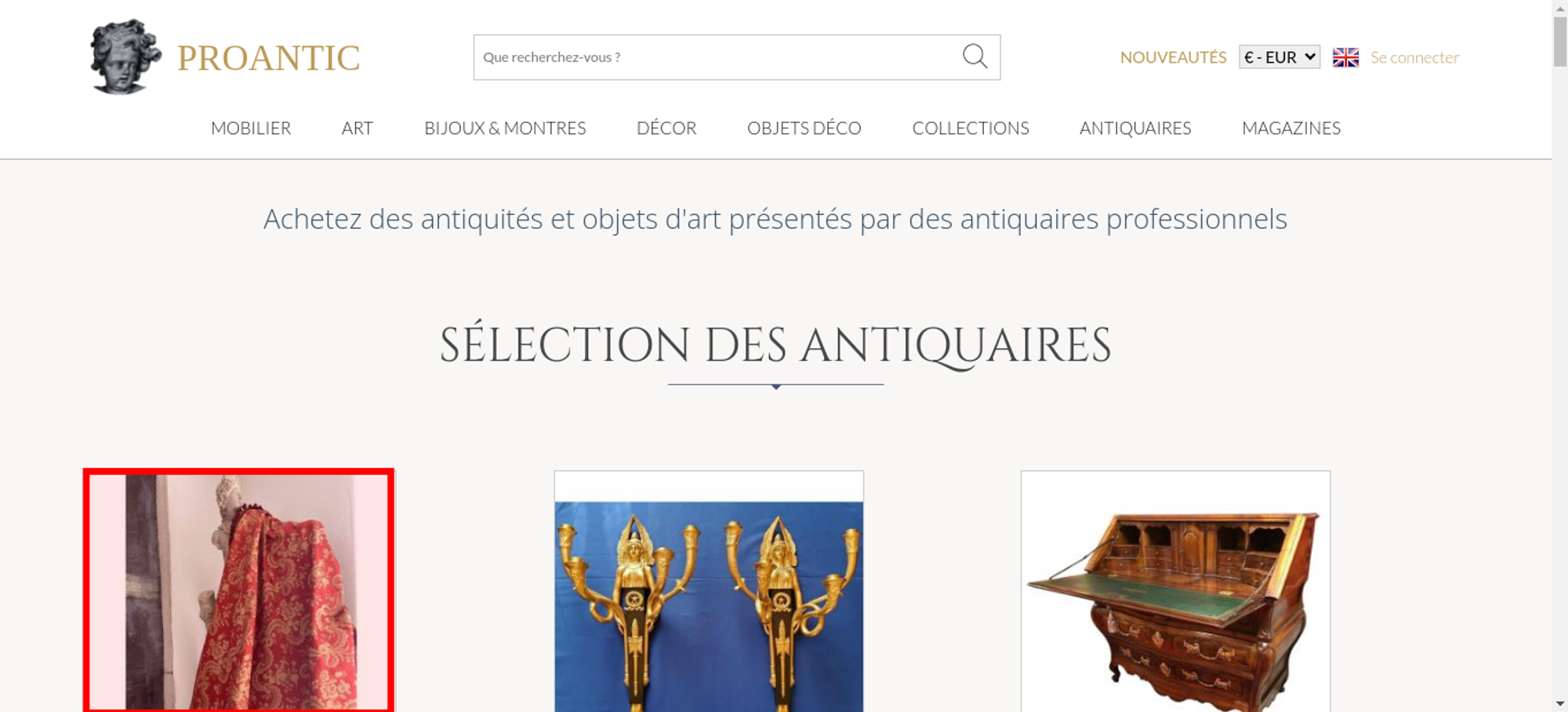The width and height of the screenshot is (1568, 712).
Task: View the wooden slant-front desk listing
Action: pyautogui.click(x=1175, y=591)
